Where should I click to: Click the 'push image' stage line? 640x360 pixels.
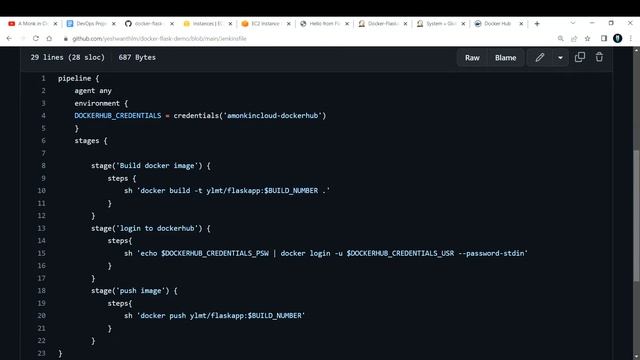tap(134, 291)
